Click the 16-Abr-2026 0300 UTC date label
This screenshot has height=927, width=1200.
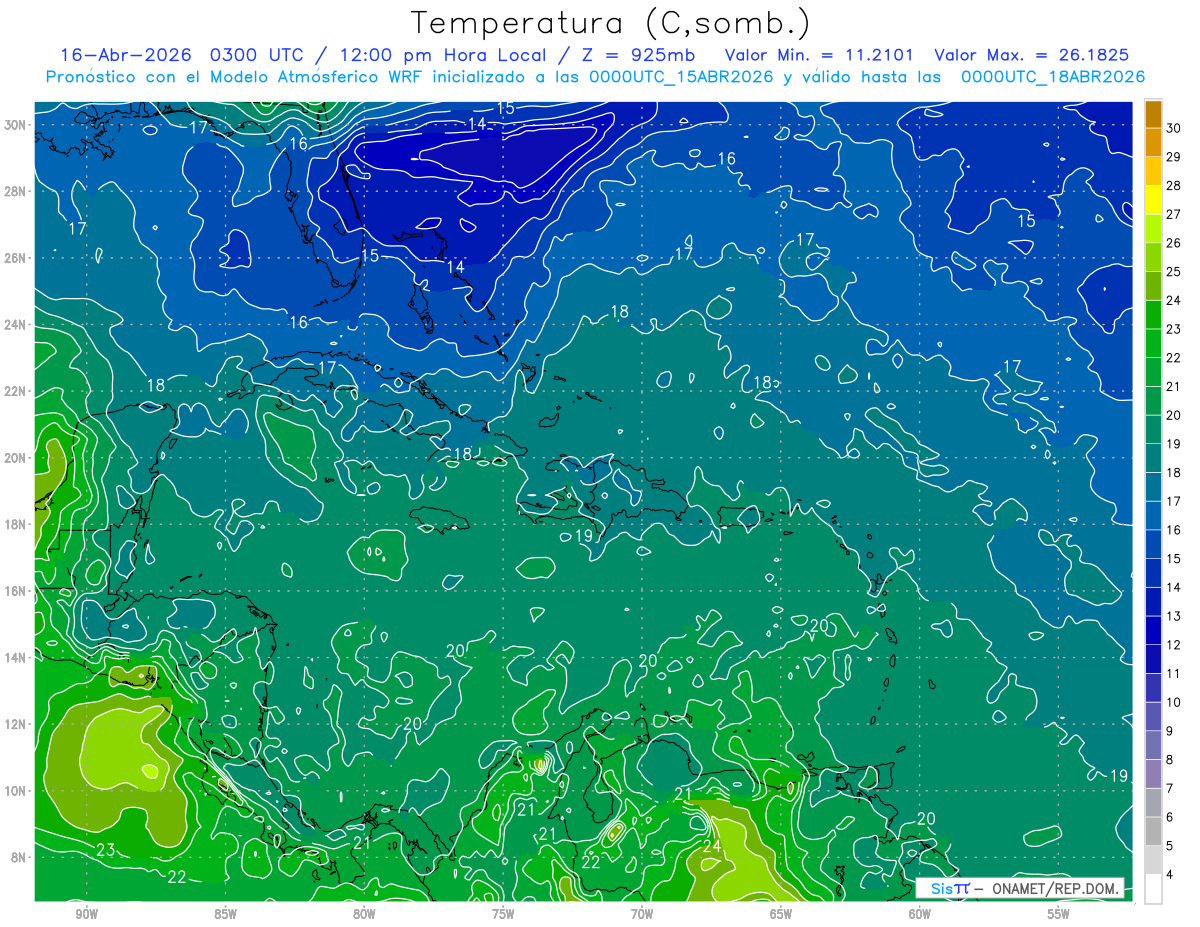158,55
